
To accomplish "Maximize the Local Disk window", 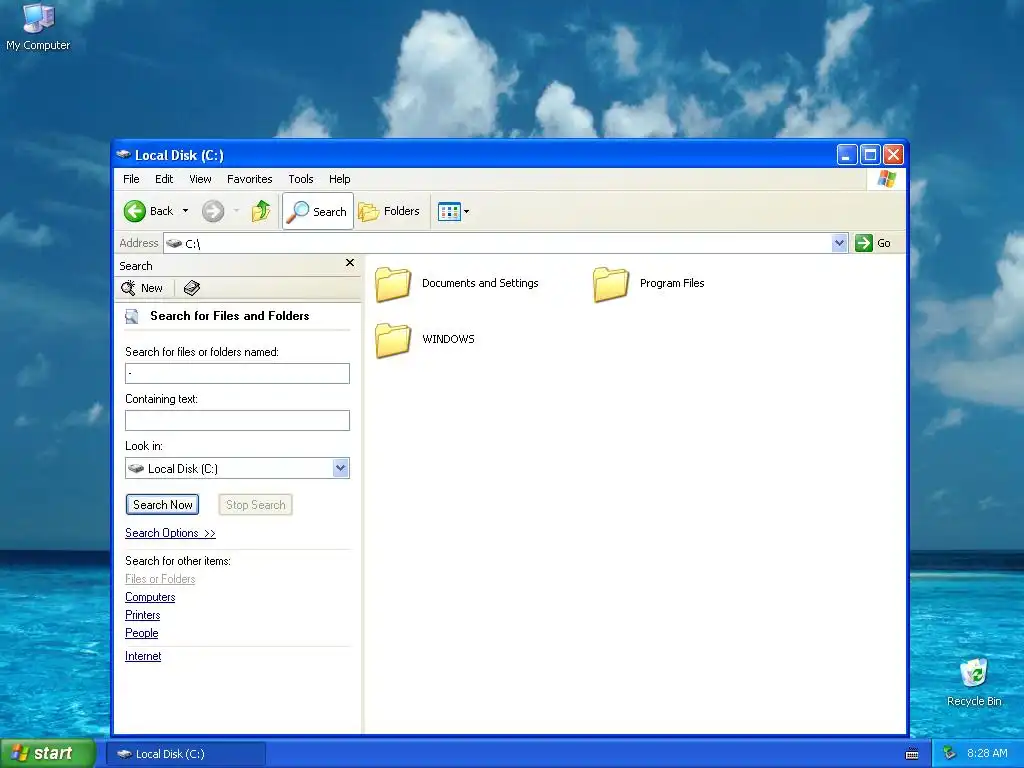I will tap(870, 155).
